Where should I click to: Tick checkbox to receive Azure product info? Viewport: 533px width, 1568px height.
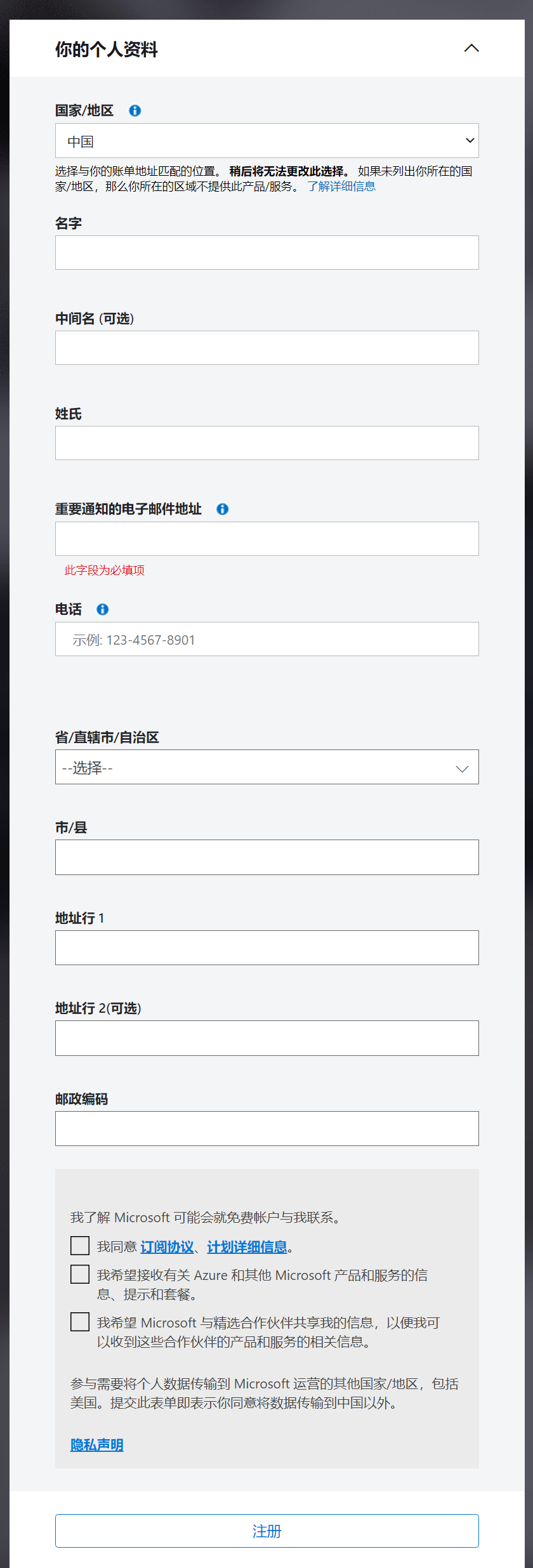(80, 1274)
